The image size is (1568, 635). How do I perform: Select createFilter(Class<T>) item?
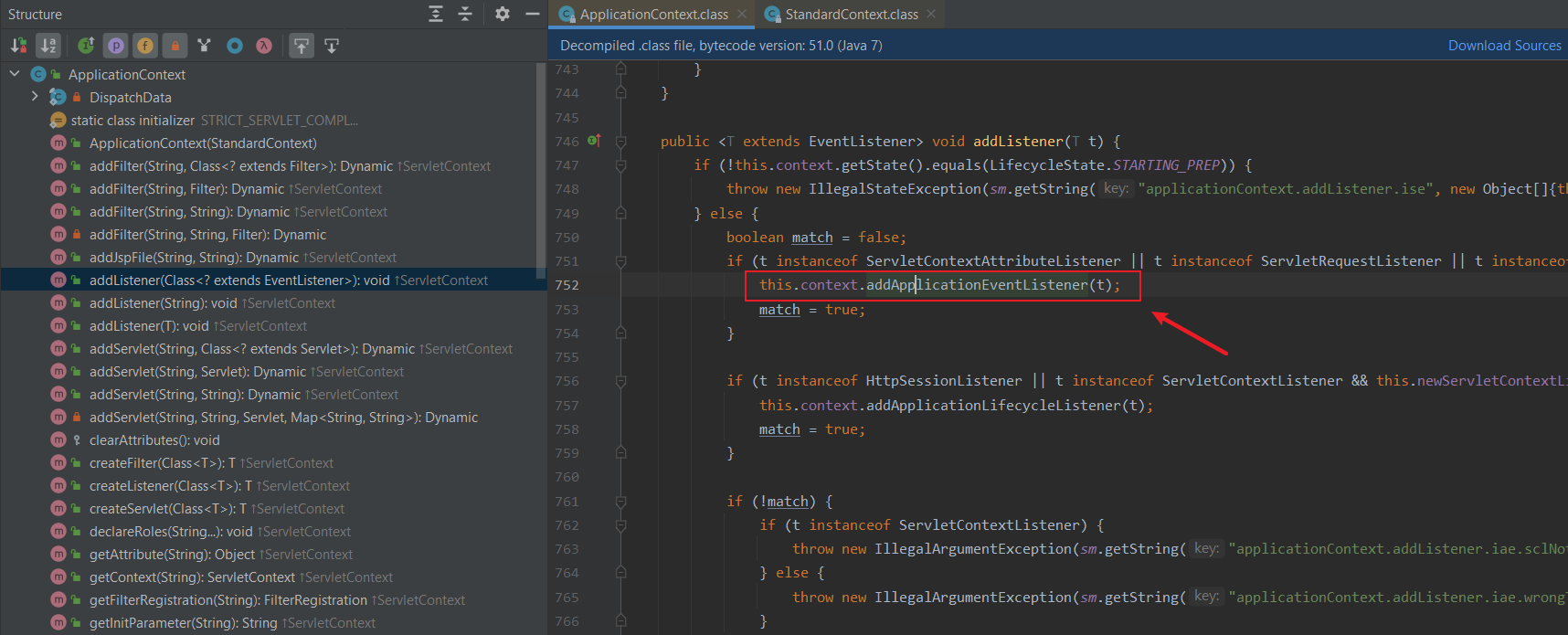click(211, 463)
